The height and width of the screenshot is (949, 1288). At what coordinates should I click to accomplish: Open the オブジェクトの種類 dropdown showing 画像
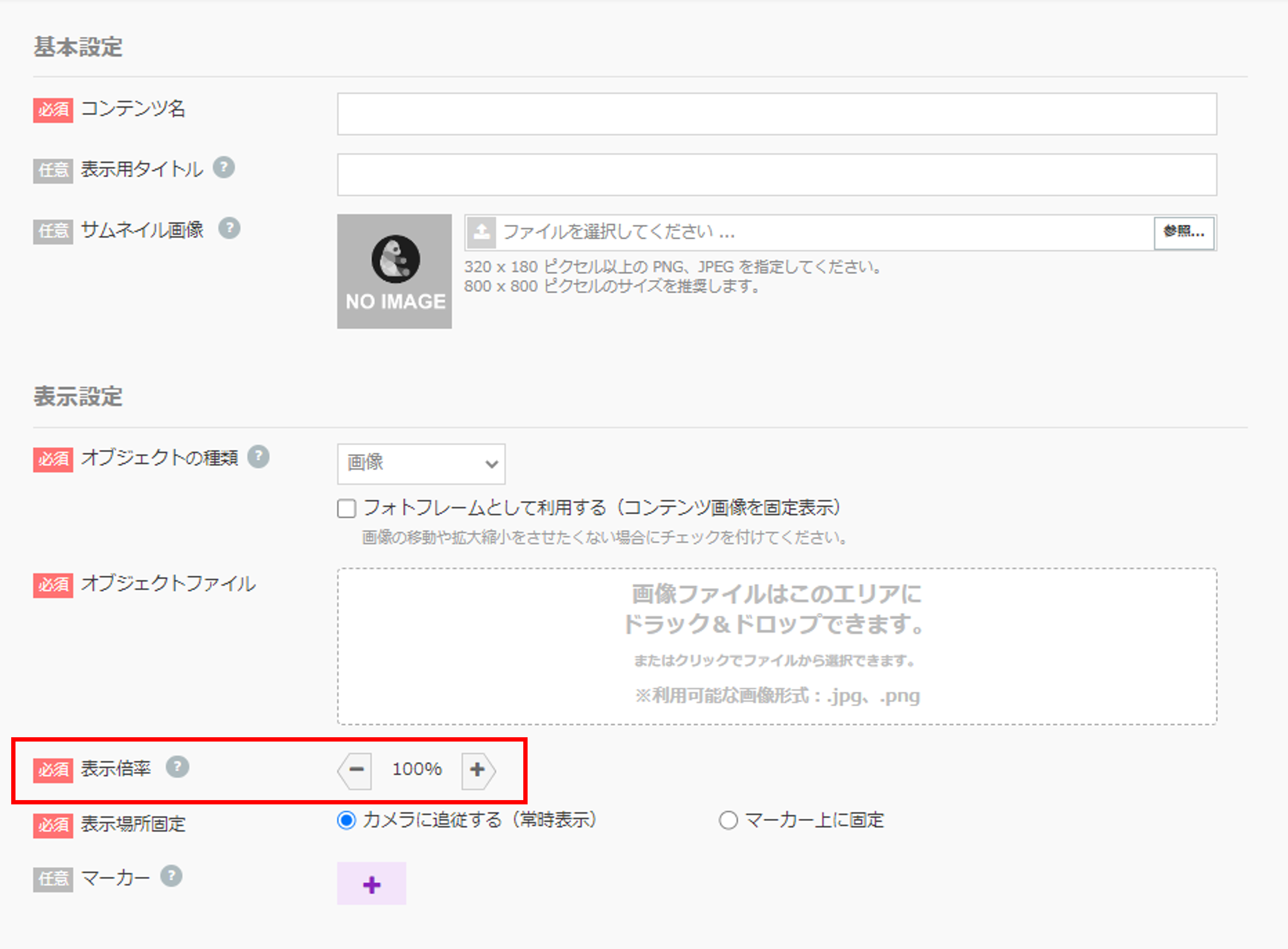tap(421, 464)
